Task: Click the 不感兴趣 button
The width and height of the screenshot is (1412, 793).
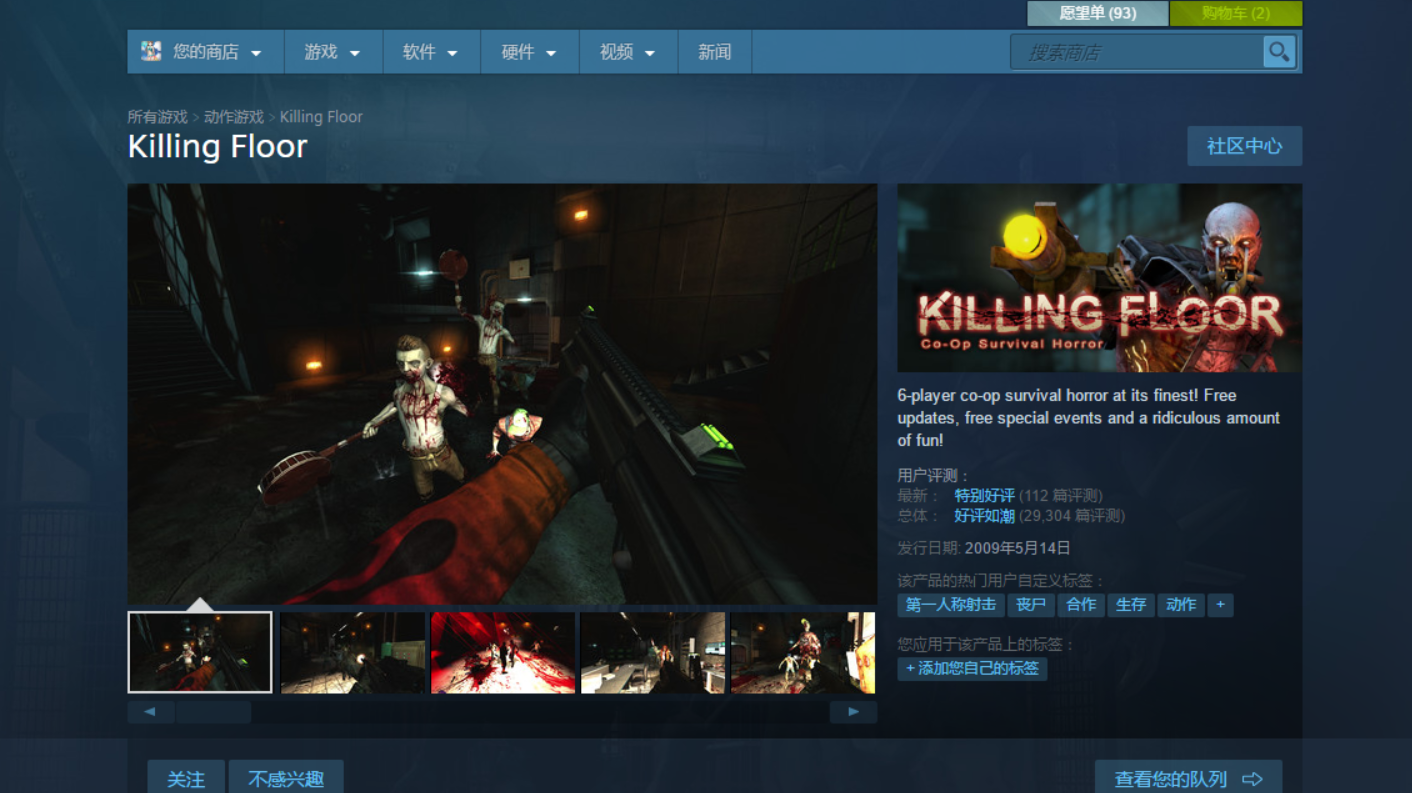Action: pyautogui.click(x=286, y=778)
